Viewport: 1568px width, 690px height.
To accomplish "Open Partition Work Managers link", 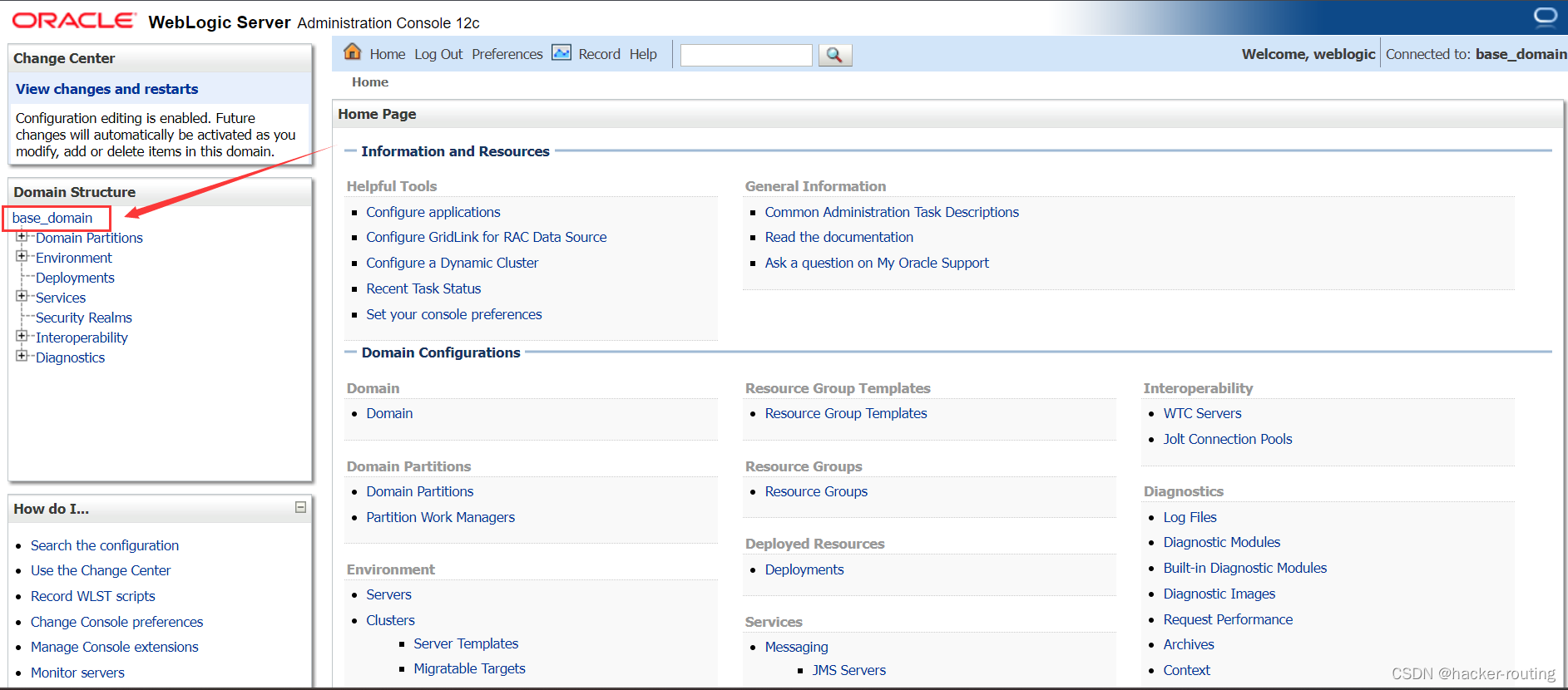I will [441, 517].
